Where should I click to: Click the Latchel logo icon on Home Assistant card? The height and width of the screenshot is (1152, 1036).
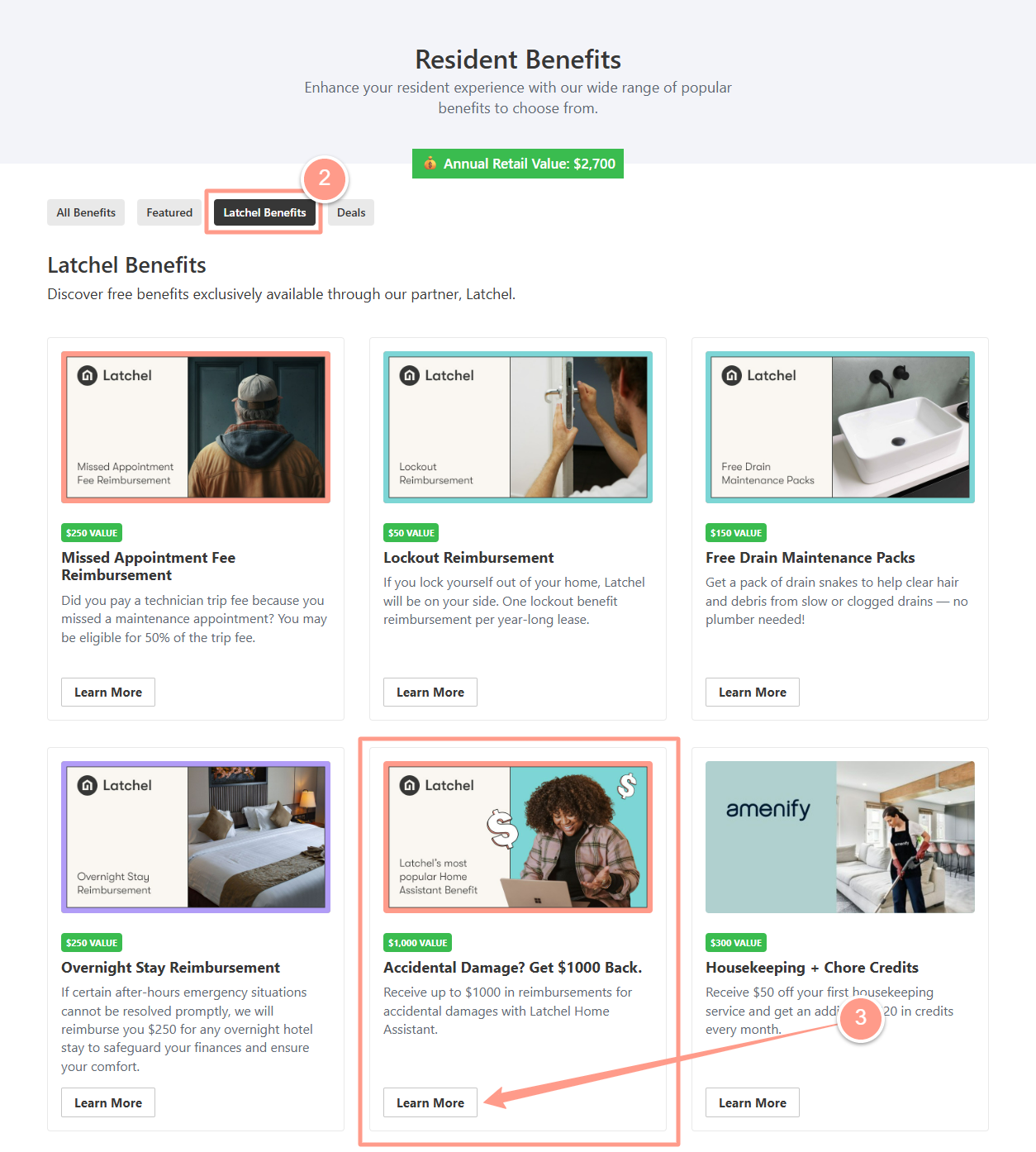(x=410, y=785)
